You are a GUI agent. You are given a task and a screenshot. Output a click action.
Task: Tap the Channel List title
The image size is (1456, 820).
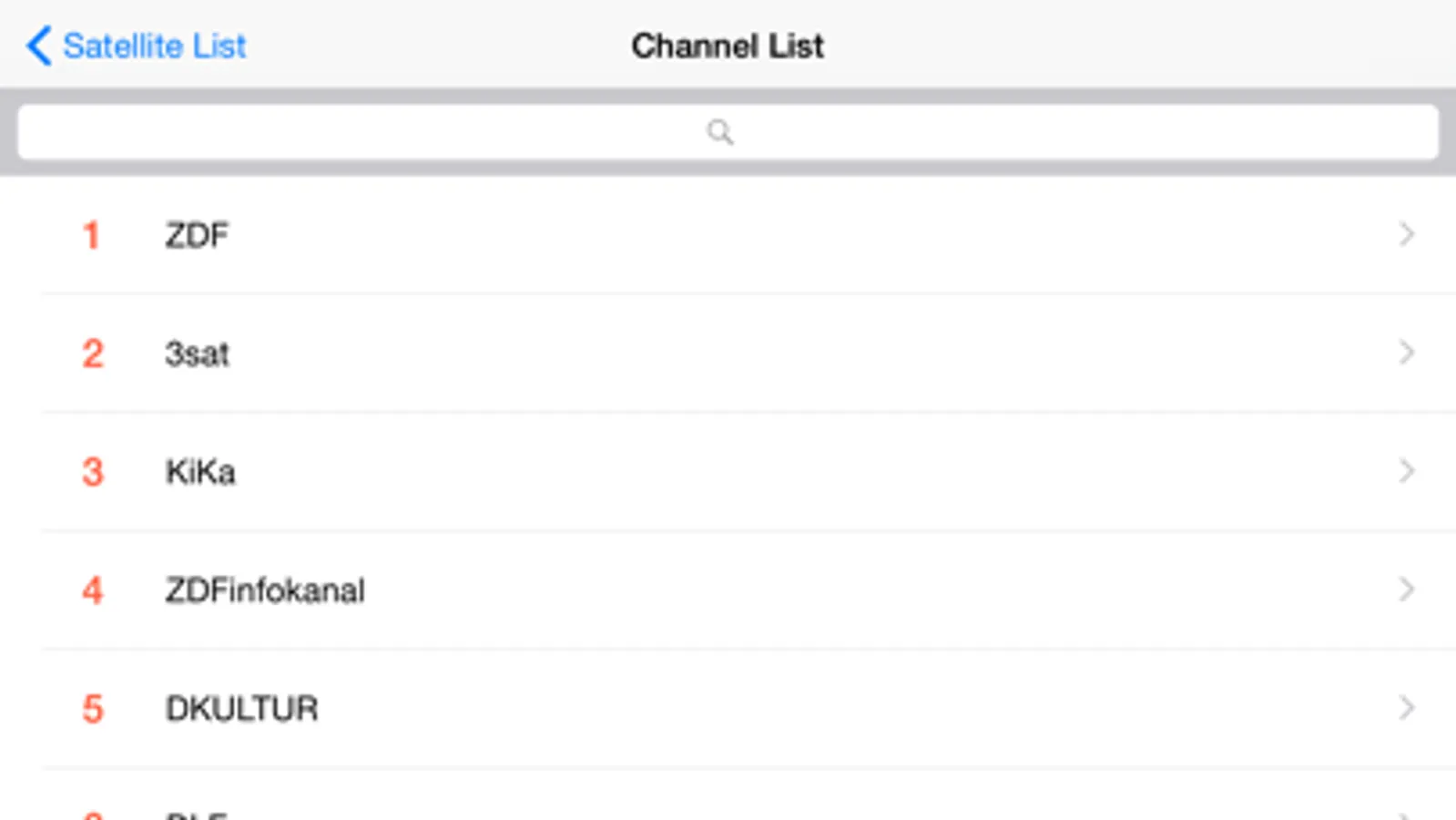tap(727, 46)
